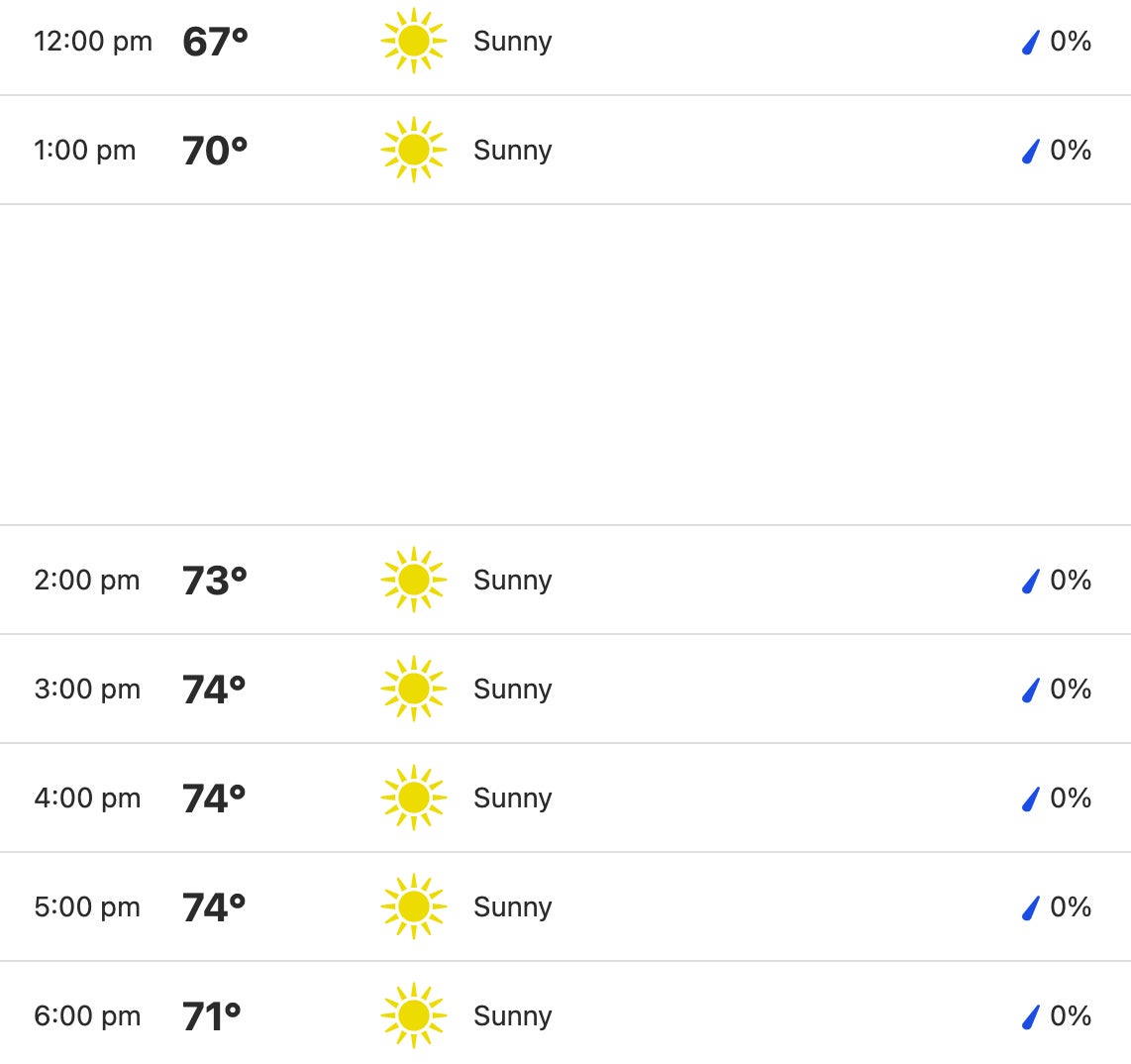
Task: Click the 0% rain chance at 5:00 pm
Action: point(1071,907)
